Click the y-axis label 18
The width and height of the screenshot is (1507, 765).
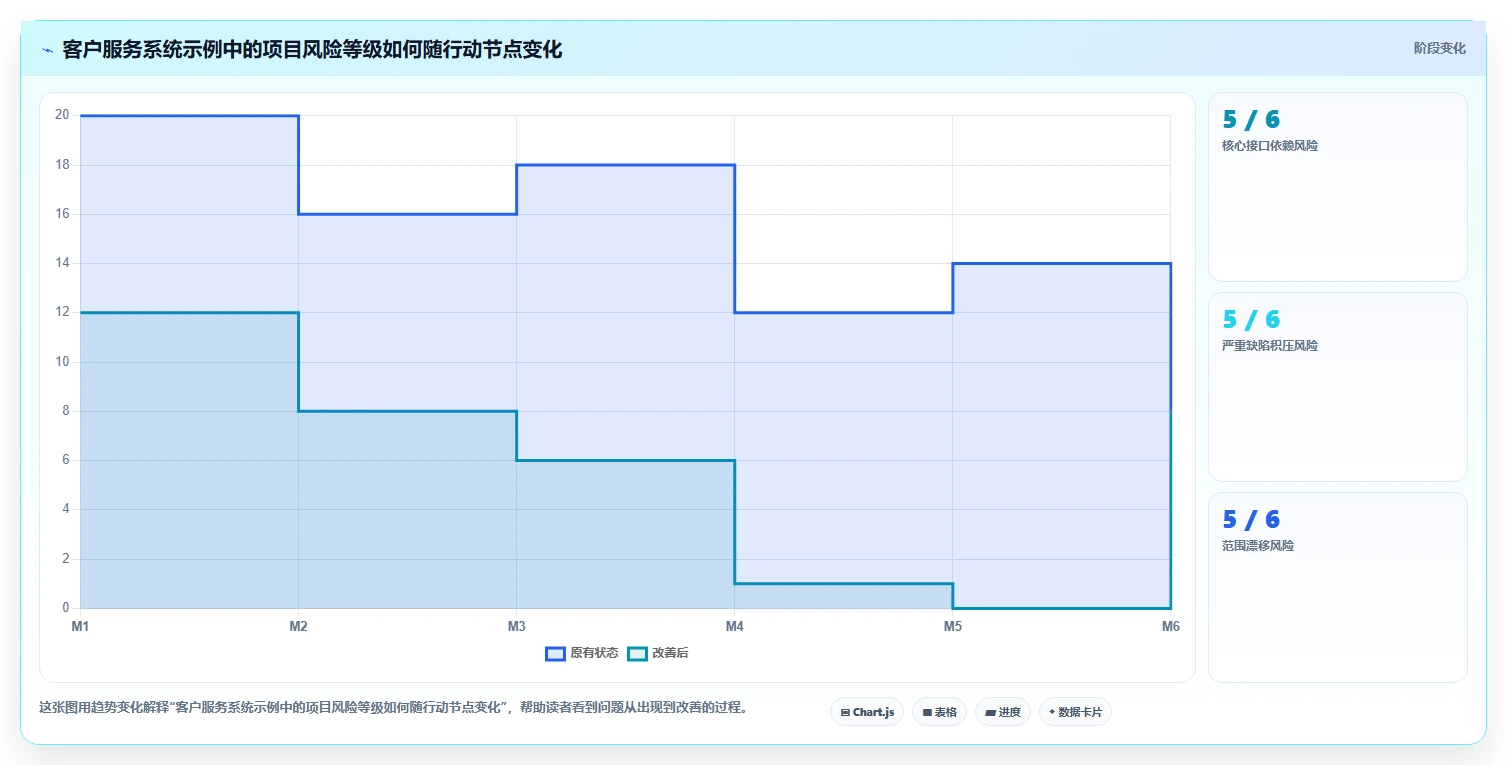click(x=62, y=165)
